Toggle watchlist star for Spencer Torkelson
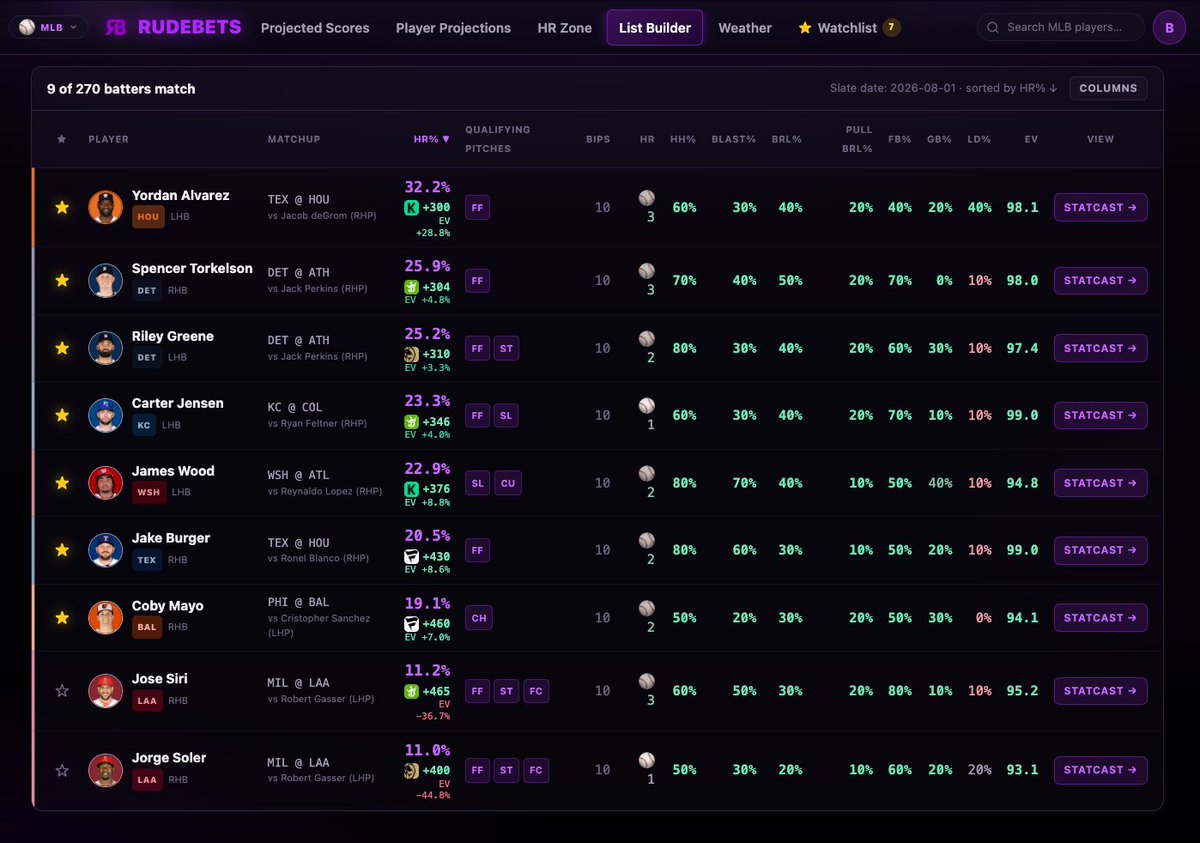Screen dimensions: 1200x843 (x=62, y=281)
